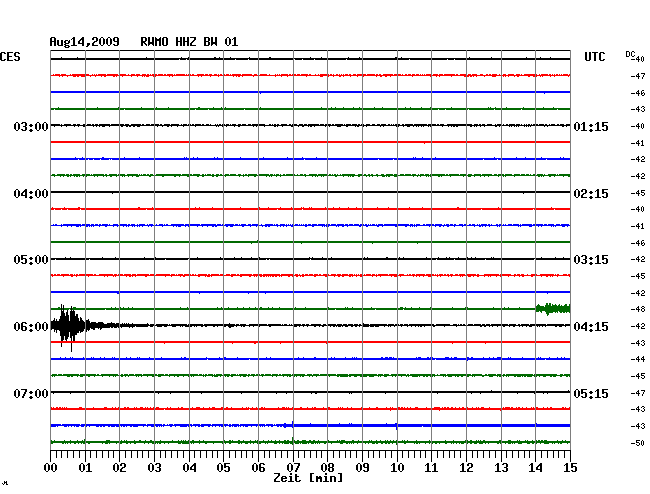Click the 01:15 UTC time label

pos(591,126)
